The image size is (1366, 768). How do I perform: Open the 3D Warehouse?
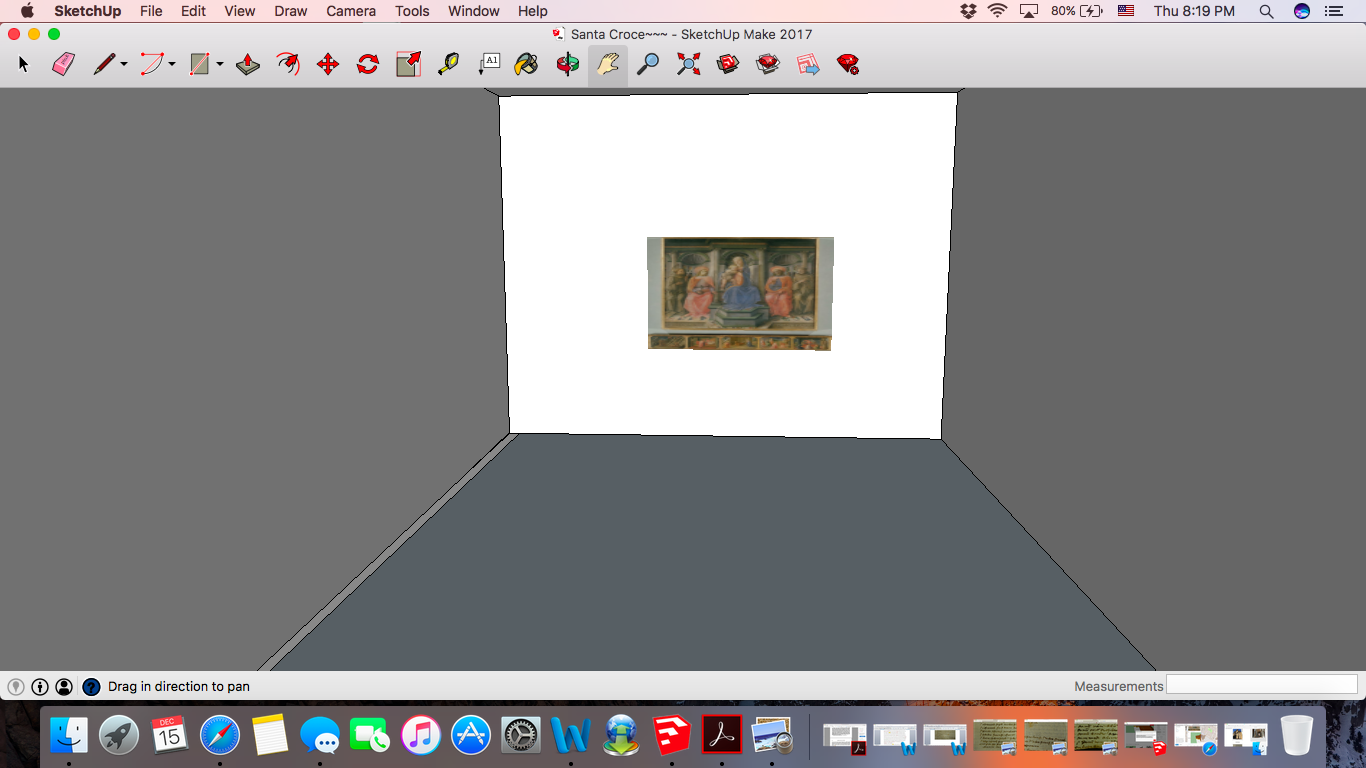[728, 65]
